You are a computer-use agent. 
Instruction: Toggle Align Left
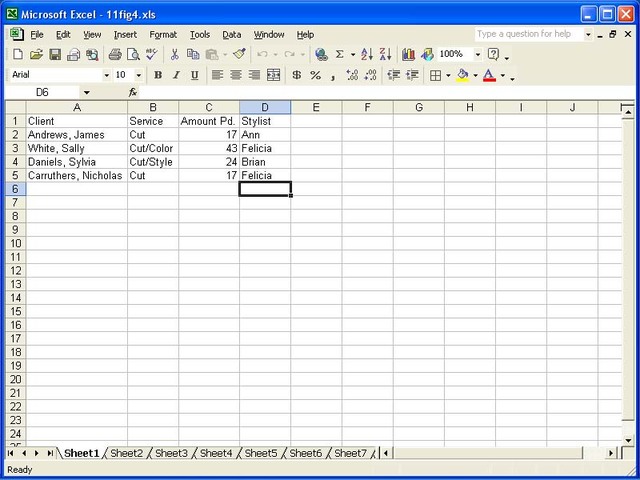(217, 75)
